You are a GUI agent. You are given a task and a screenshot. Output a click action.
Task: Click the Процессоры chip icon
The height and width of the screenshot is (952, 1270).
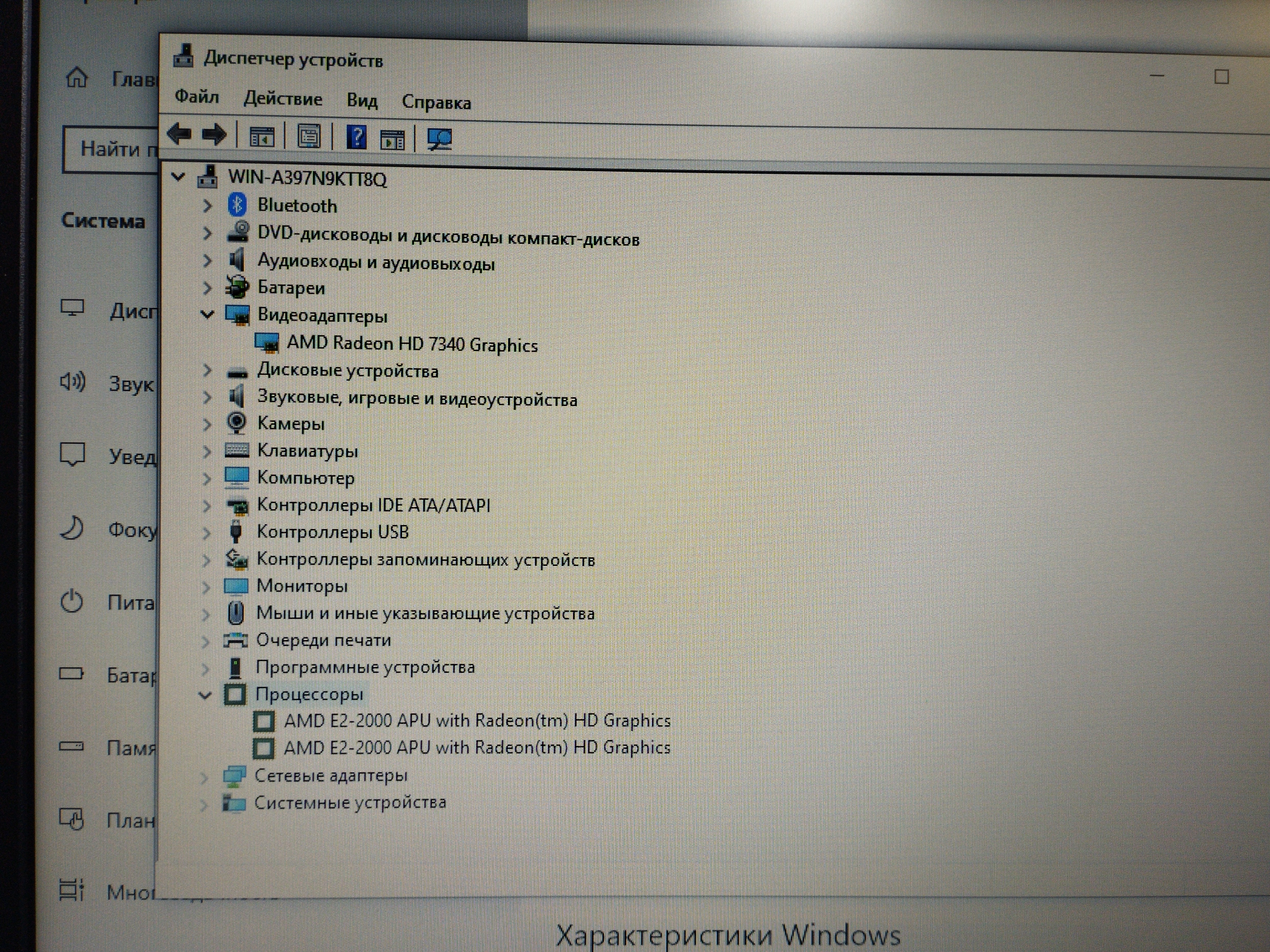pyautogui.click(x=235, y=694)
